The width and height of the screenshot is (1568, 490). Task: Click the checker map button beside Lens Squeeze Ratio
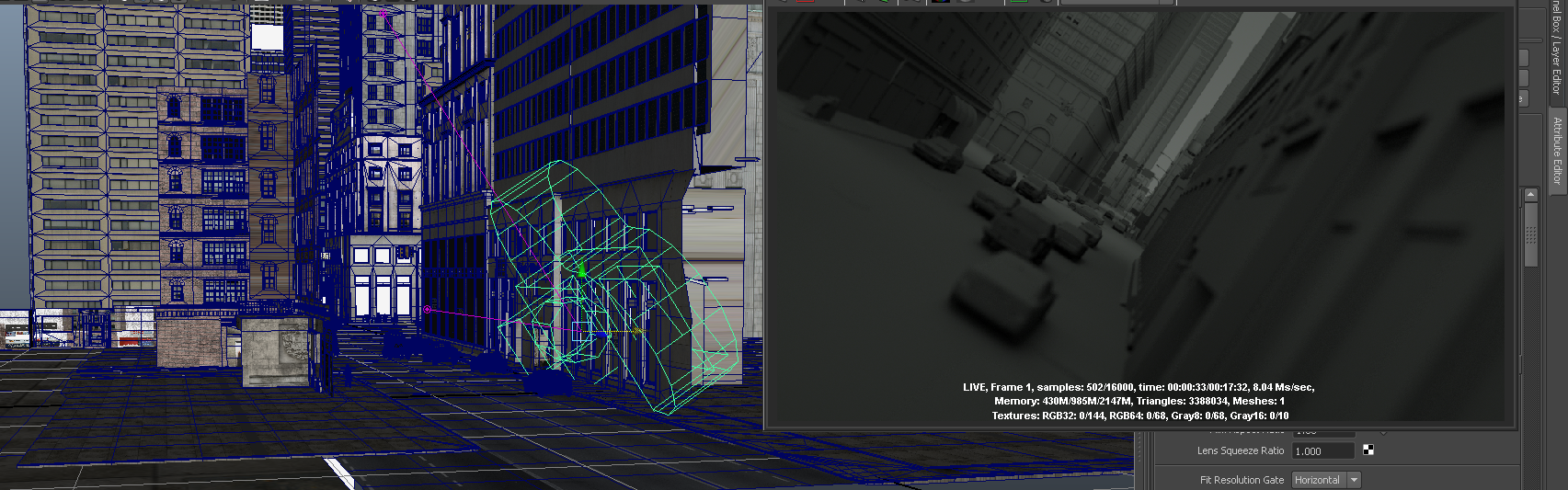(1368, 450)
